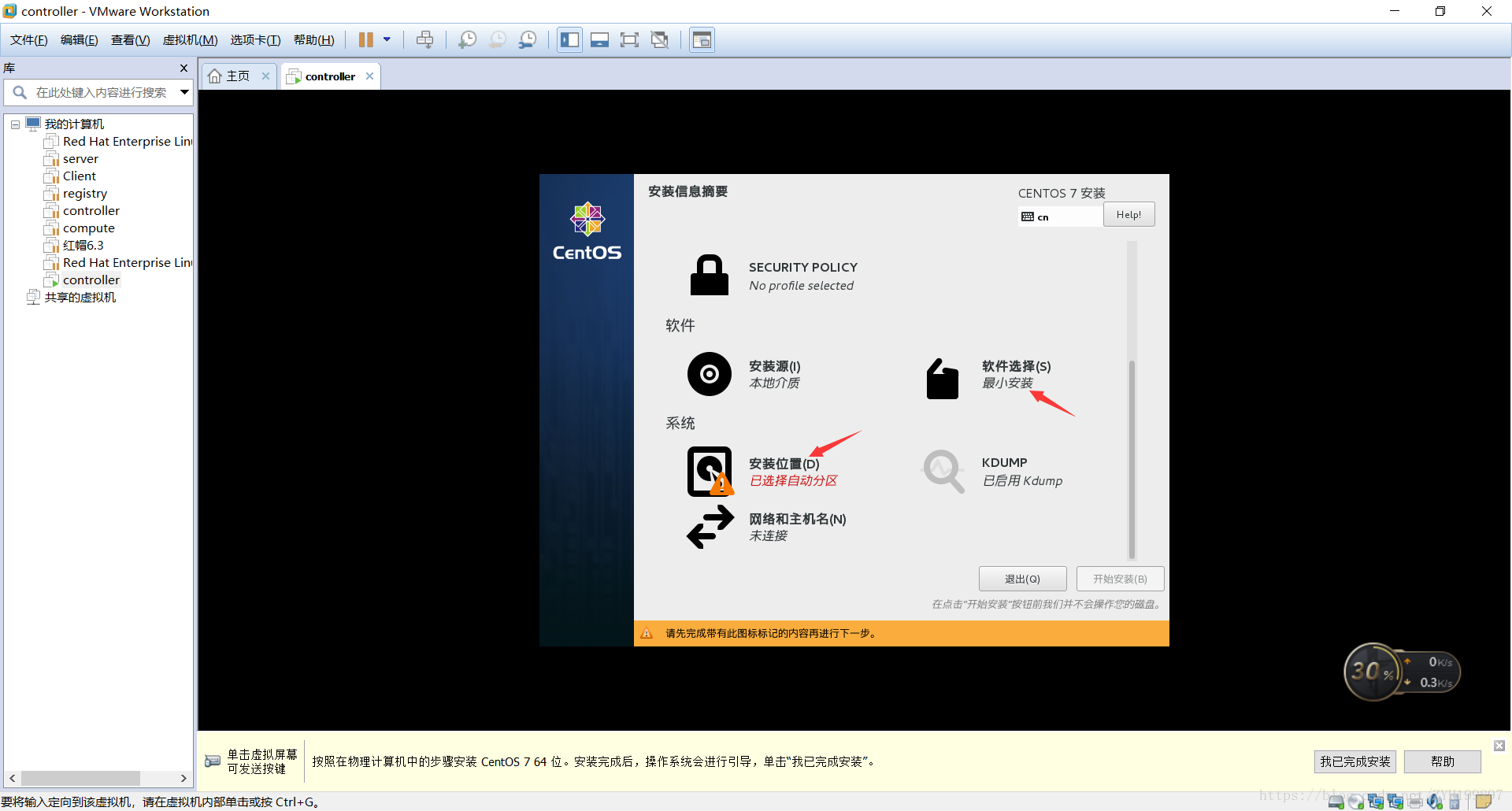This screenshot has height=811, width=1512.
Task: Click the send Ctrl+Alt+Del toolbar icon
Action: 425,40
